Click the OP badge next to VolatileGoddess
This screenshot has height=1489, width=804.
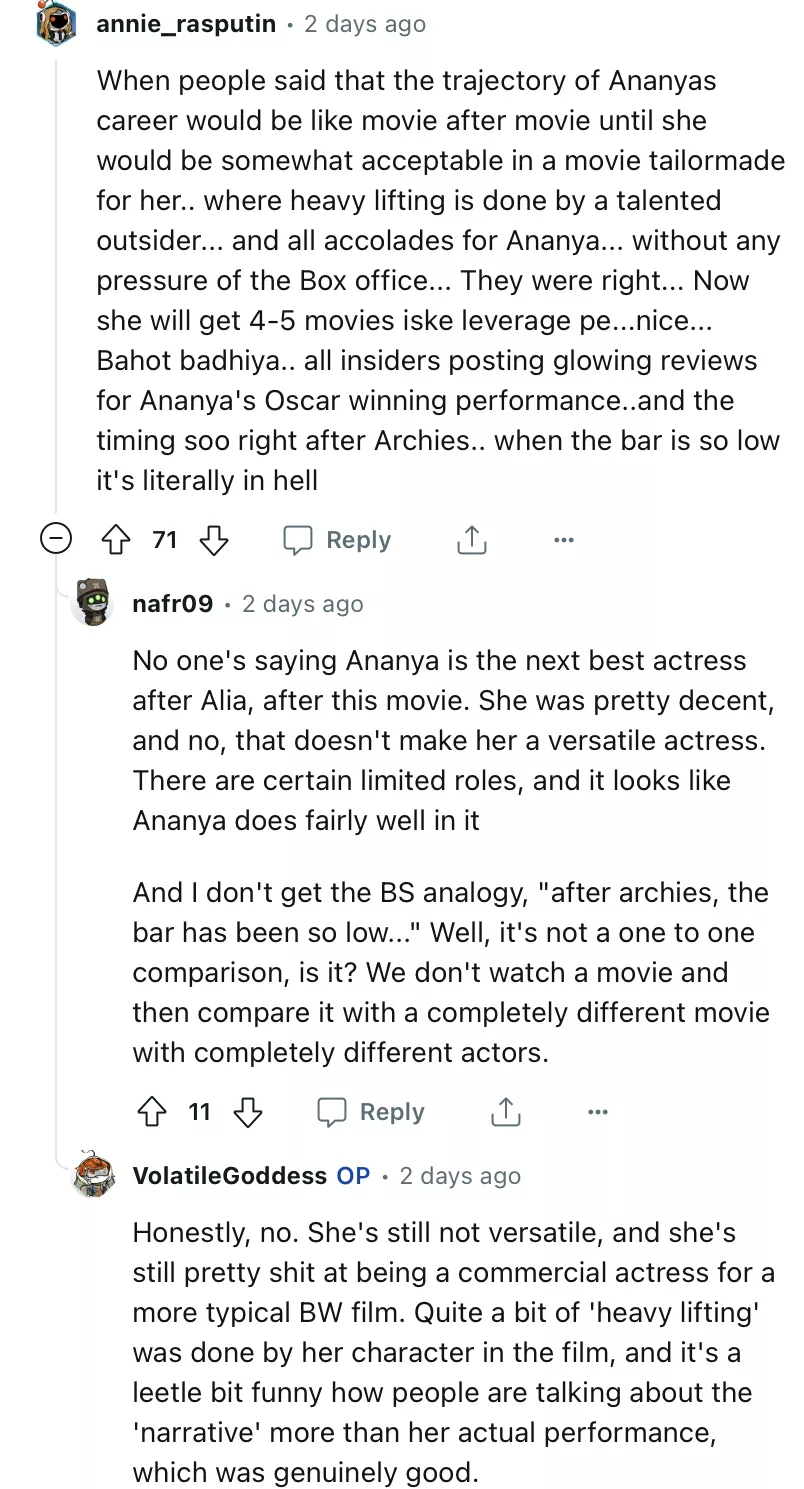tap(353, 1176)
